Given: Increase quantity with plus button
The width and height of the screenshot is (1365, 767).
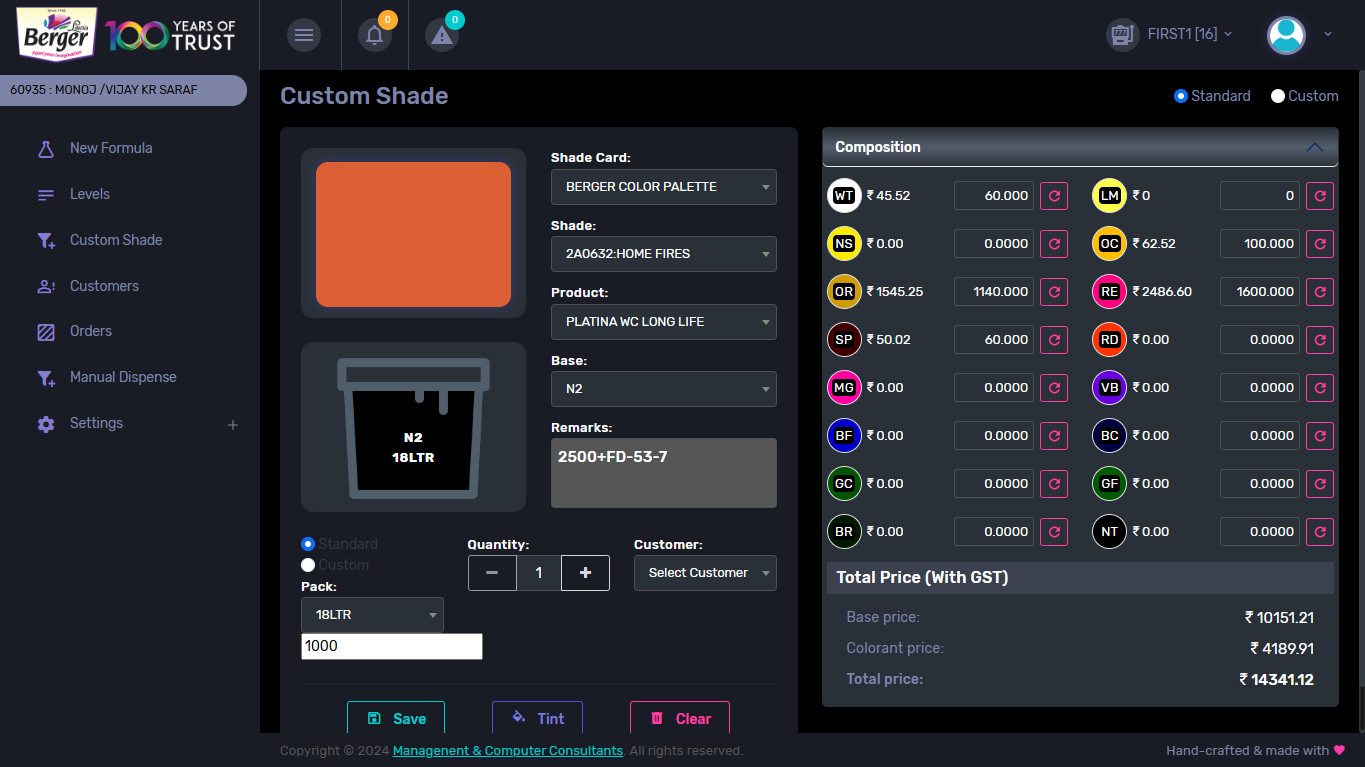Looking at the screenshot, I should tap(585, 573).
